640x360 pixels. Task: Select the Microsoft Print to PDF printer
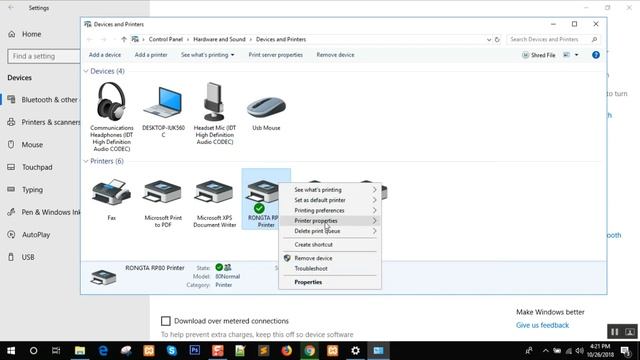162,192
